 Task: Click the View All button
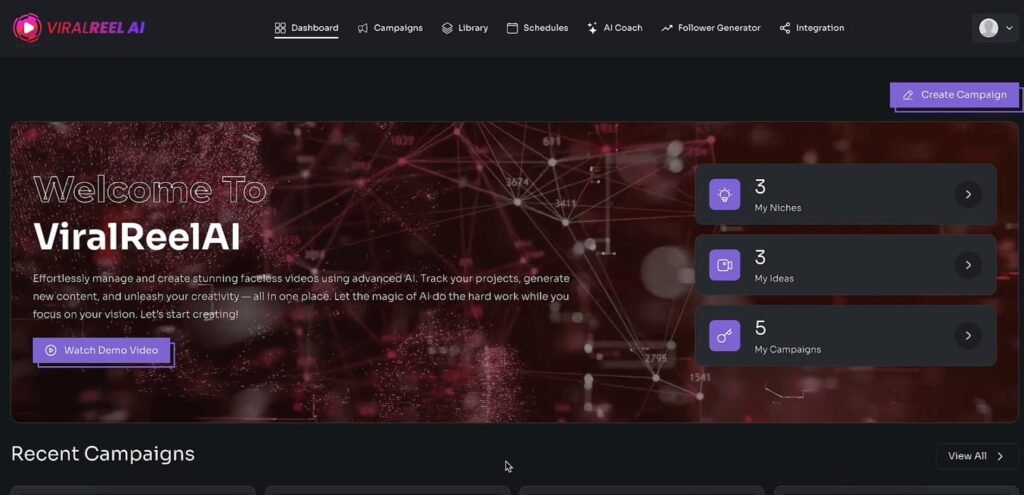[x=977, y=456]
